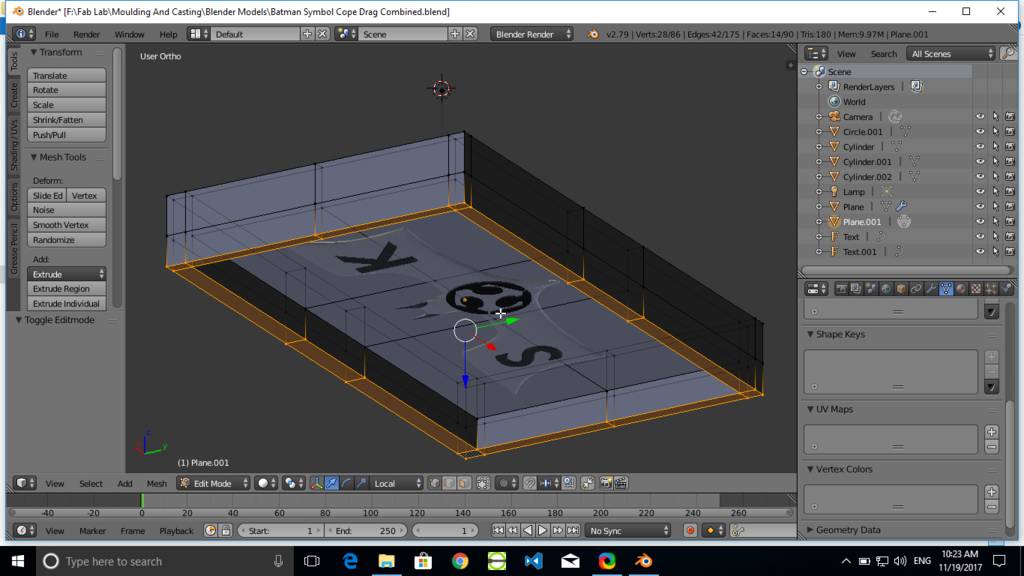Open the Extrude dropdown in Mesh Tools
This screenshot has height=576, width=1024.
click(67, 274)
